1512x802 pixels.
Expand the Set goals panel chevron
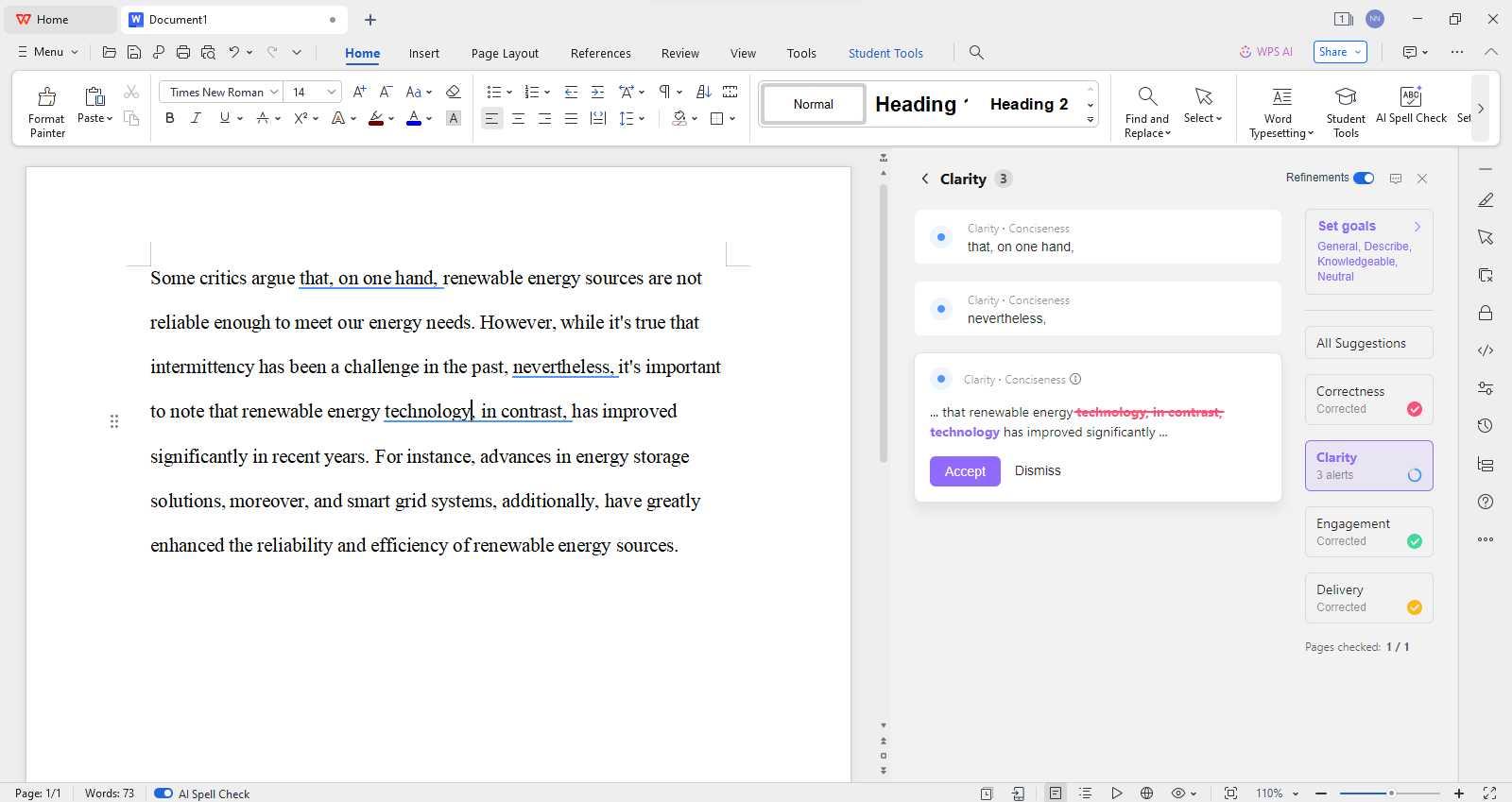click(1417, 226)
